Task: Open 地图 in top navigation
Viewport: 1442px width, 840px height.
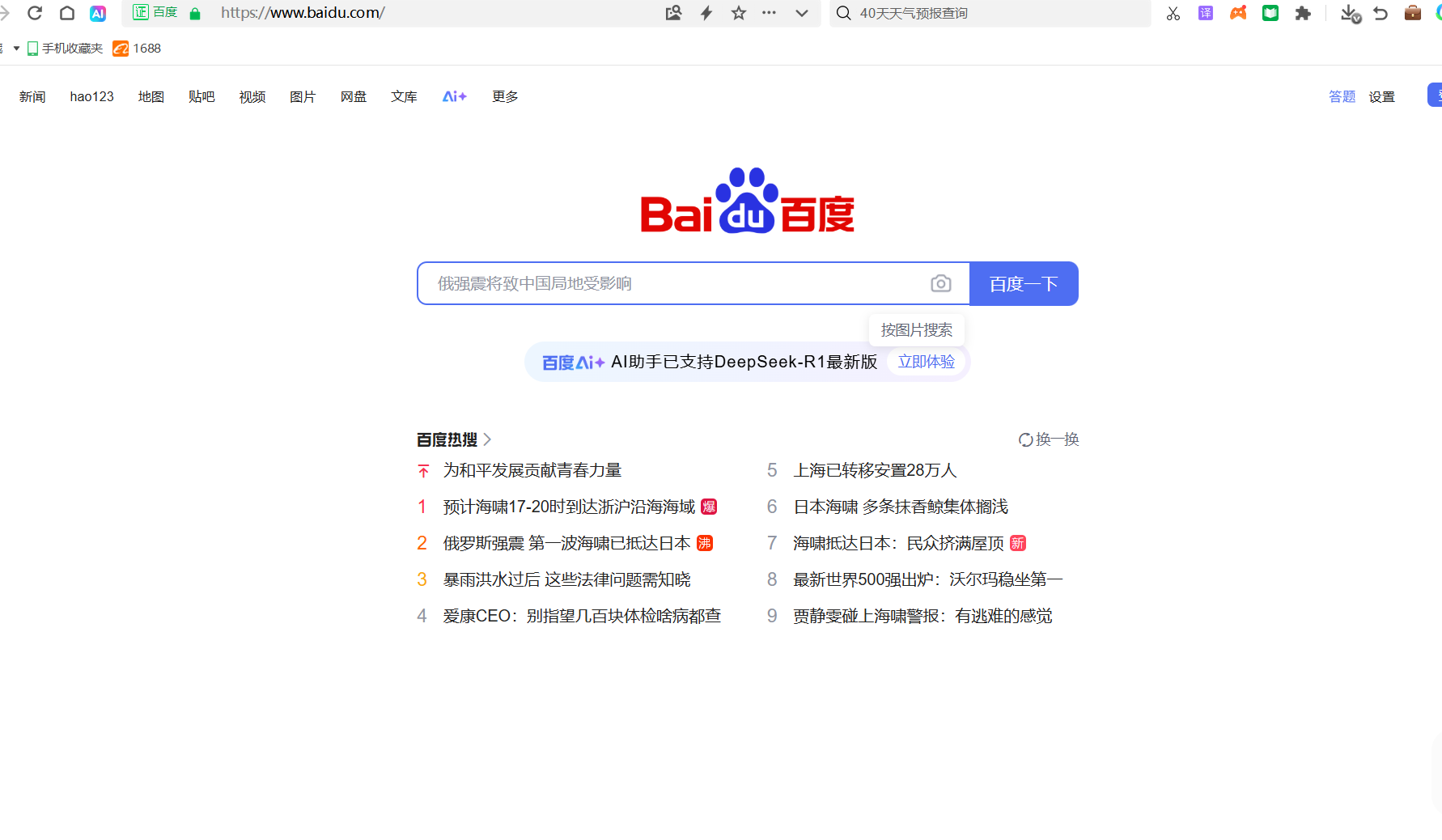Action: point(151,96)
